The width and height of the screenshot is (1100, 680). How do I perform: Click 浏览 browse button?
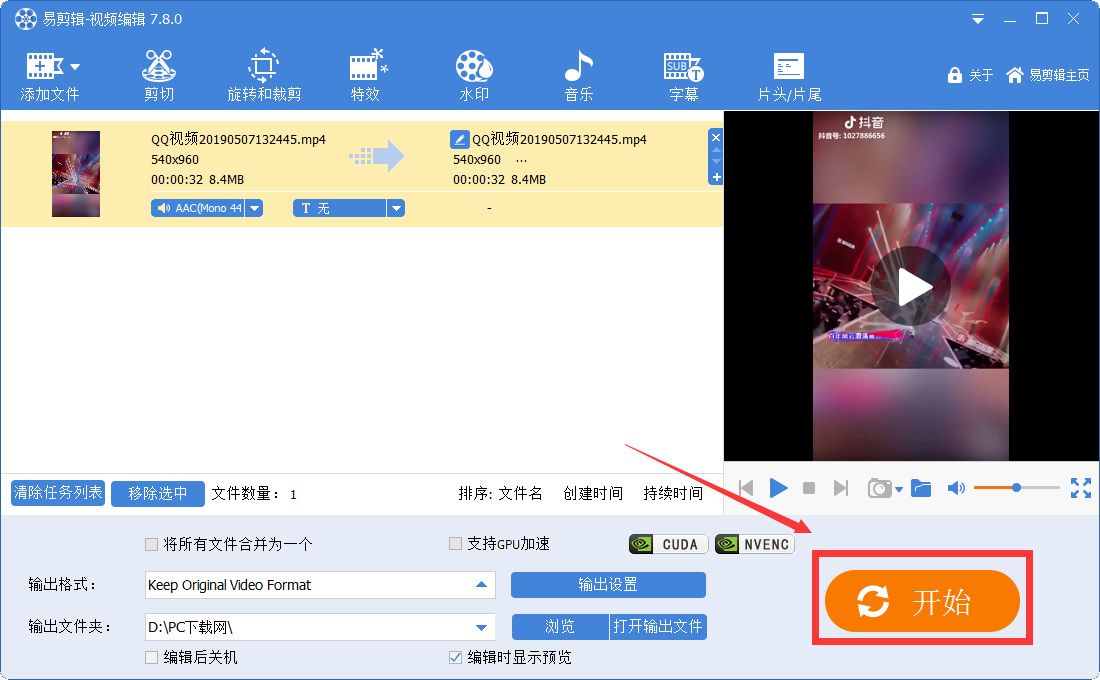tap(560, 626)
